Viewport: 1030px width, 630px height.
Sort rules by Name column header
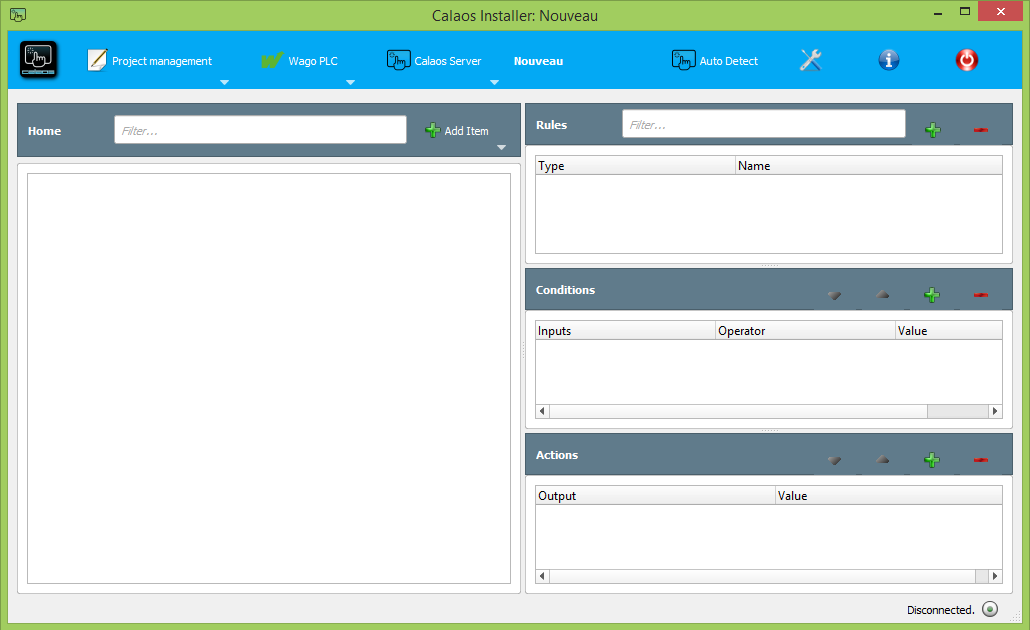(869, 166)
